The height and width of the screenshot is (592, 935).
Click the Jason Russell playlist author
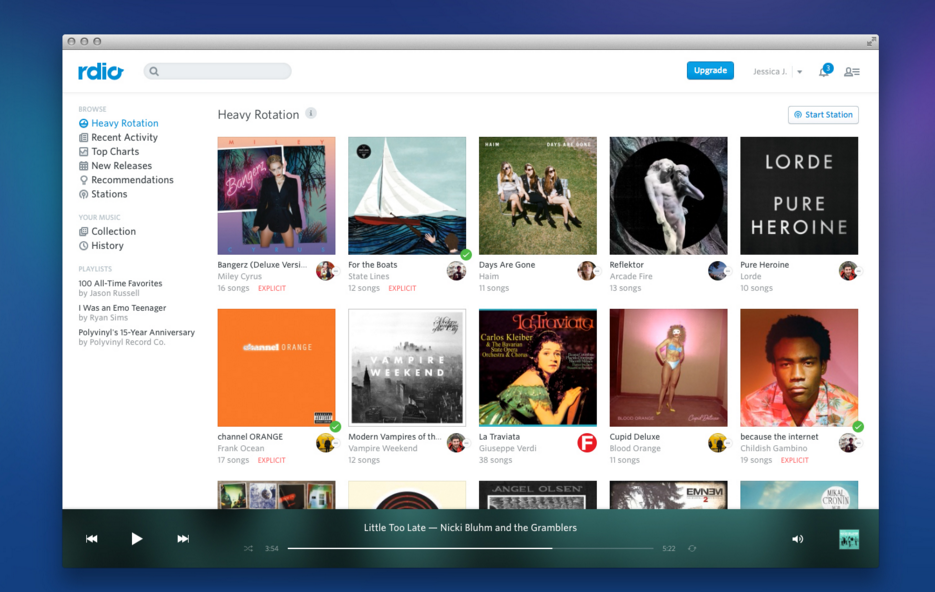coord(114,293)
